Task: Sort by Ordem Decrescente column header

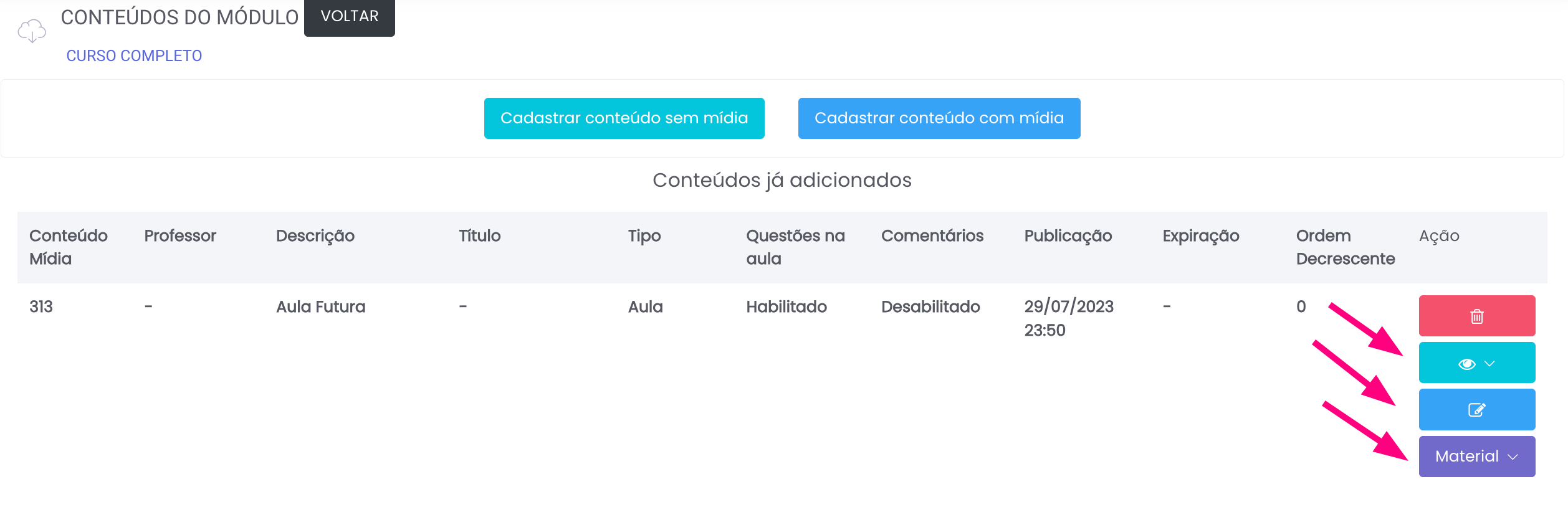Action: click(1345, 247)
